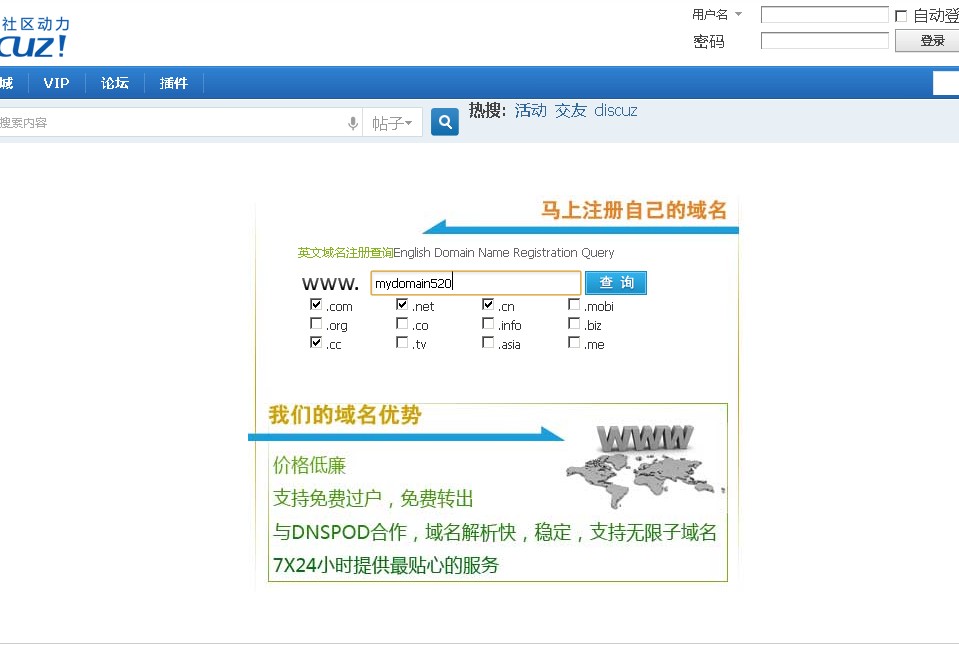Click the 英文域名注册查询 link

click(345, 252)
